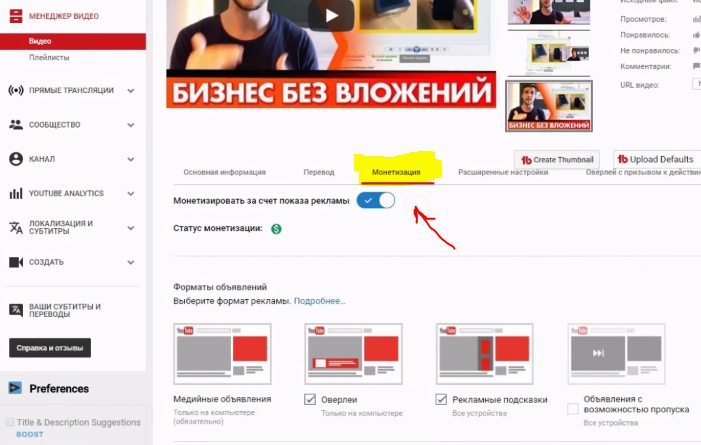
Task: Expand the YouTube Analytics section chevron
Action: click(x=131, y=194)
